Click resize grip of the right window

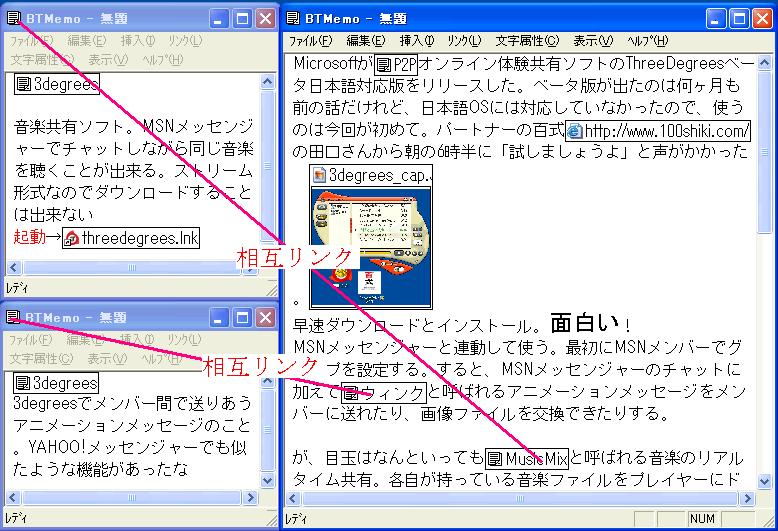(769, 521)
